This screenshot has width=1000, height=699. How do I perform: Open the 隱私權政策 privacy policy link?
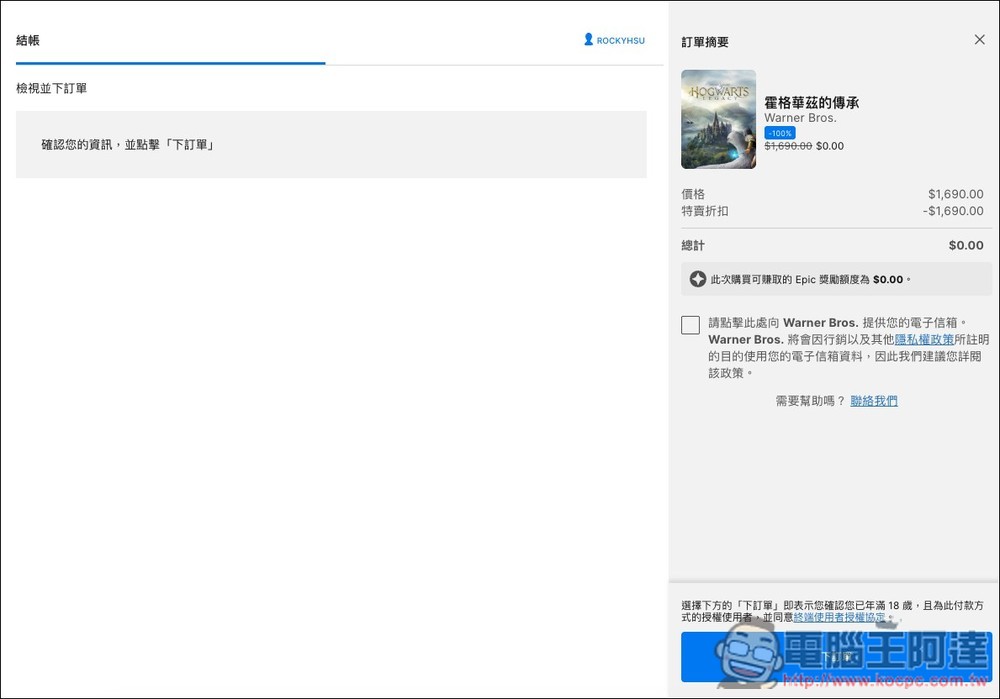click(x=924, y=340)
